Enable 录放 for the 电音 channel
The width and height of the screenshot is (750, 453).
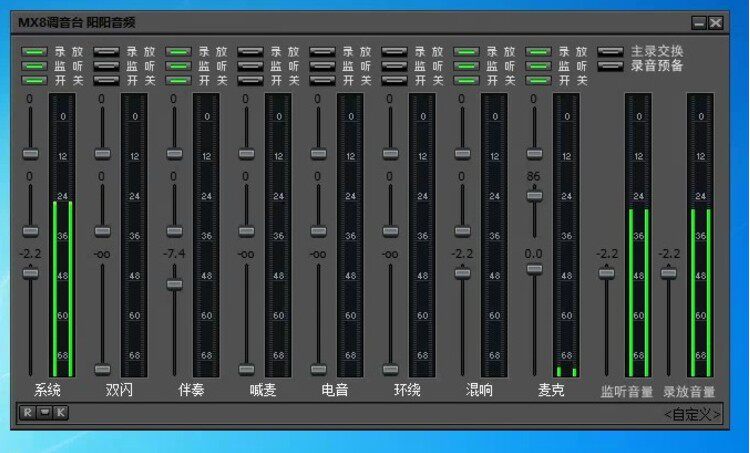pos(322,52)
